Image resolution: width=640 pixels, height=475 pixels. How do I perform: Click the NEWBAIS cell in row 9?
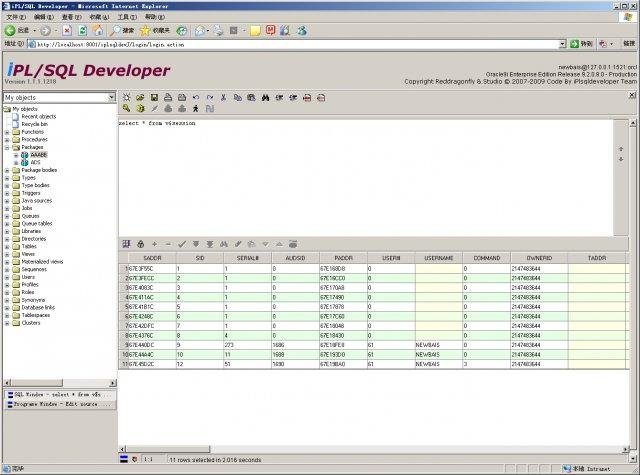tap(439, 345)
